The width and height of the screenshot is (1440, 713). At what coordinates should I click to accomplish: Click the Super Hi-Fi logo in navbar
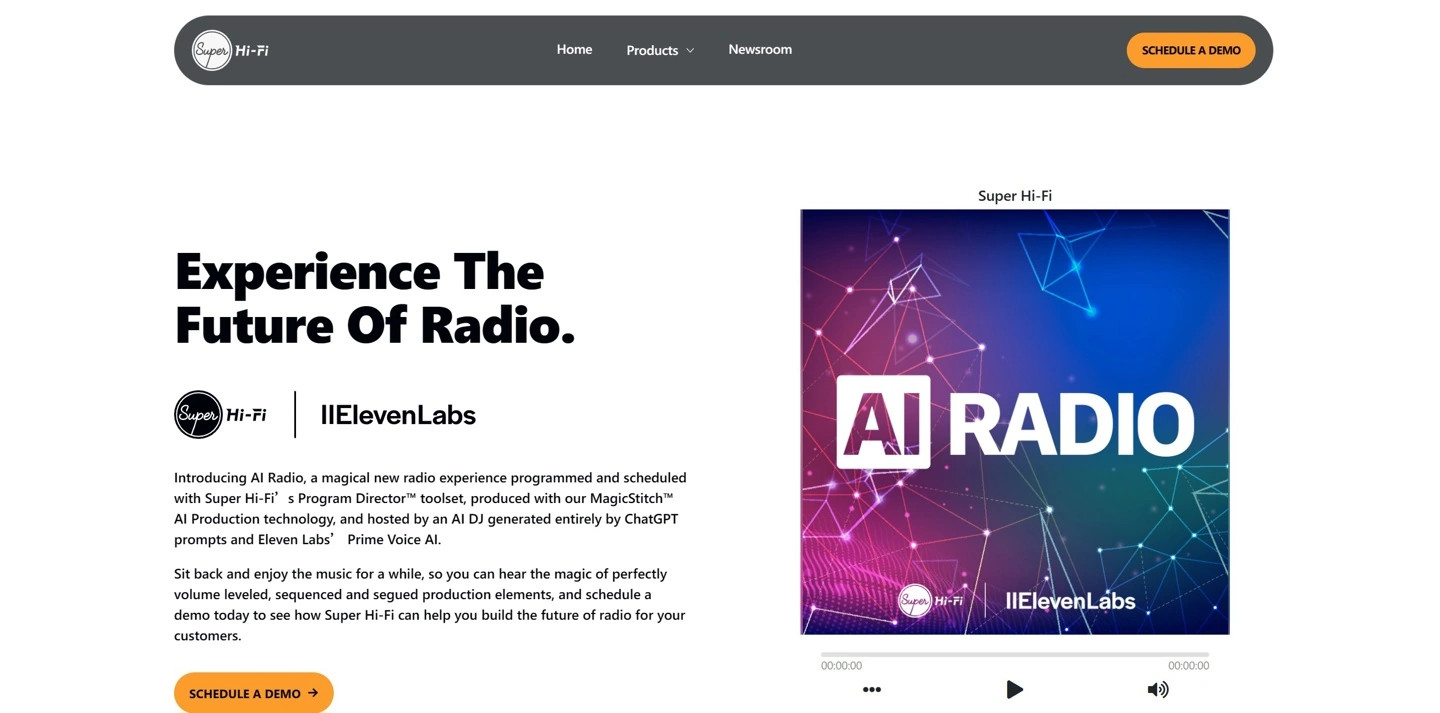pos(230,50)
